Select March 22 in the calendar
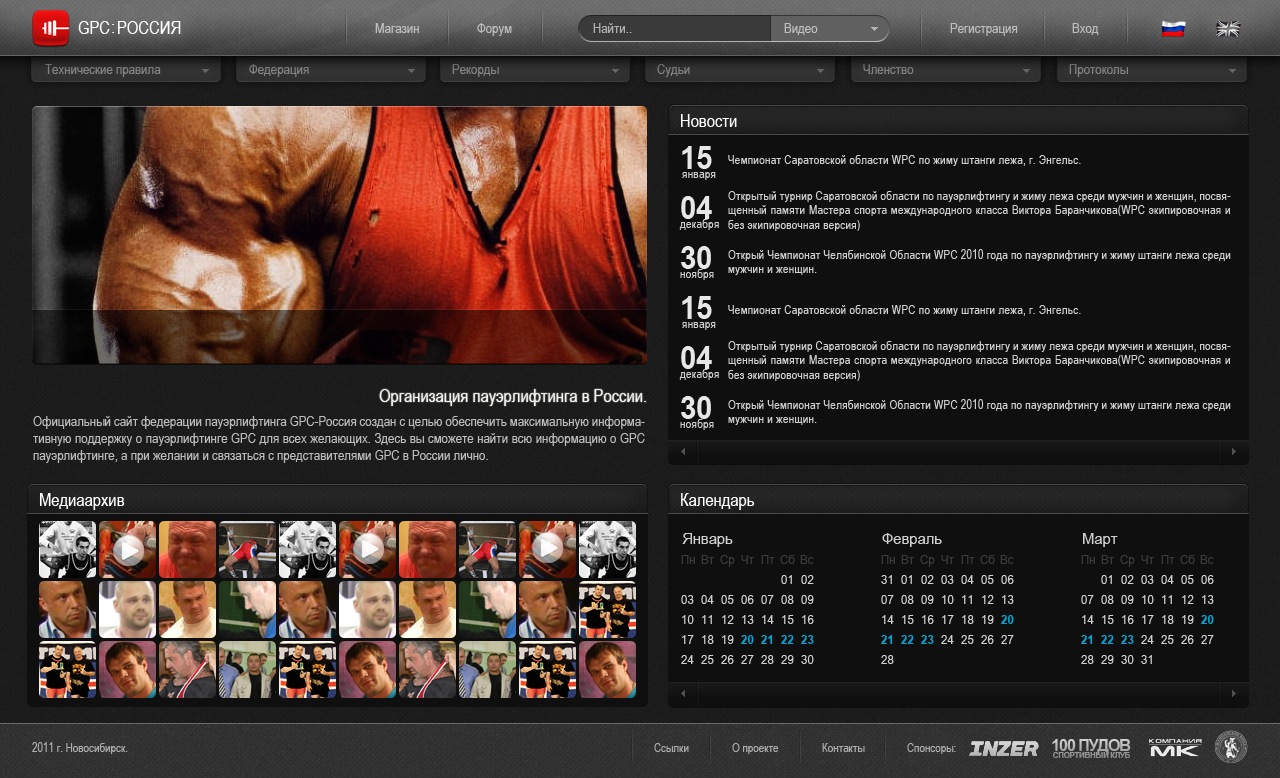The image size is (1280, 778). tap(1107, 640)
